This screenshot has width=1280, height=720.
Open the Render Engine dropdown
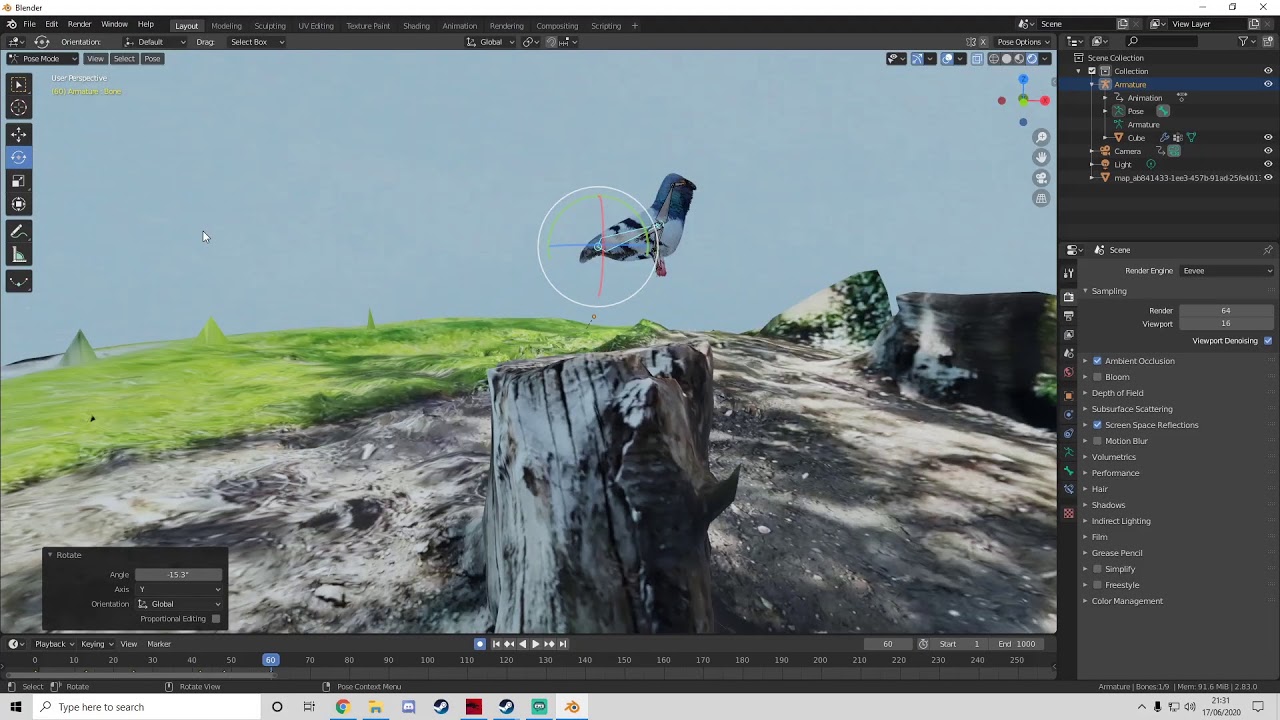1227,271
